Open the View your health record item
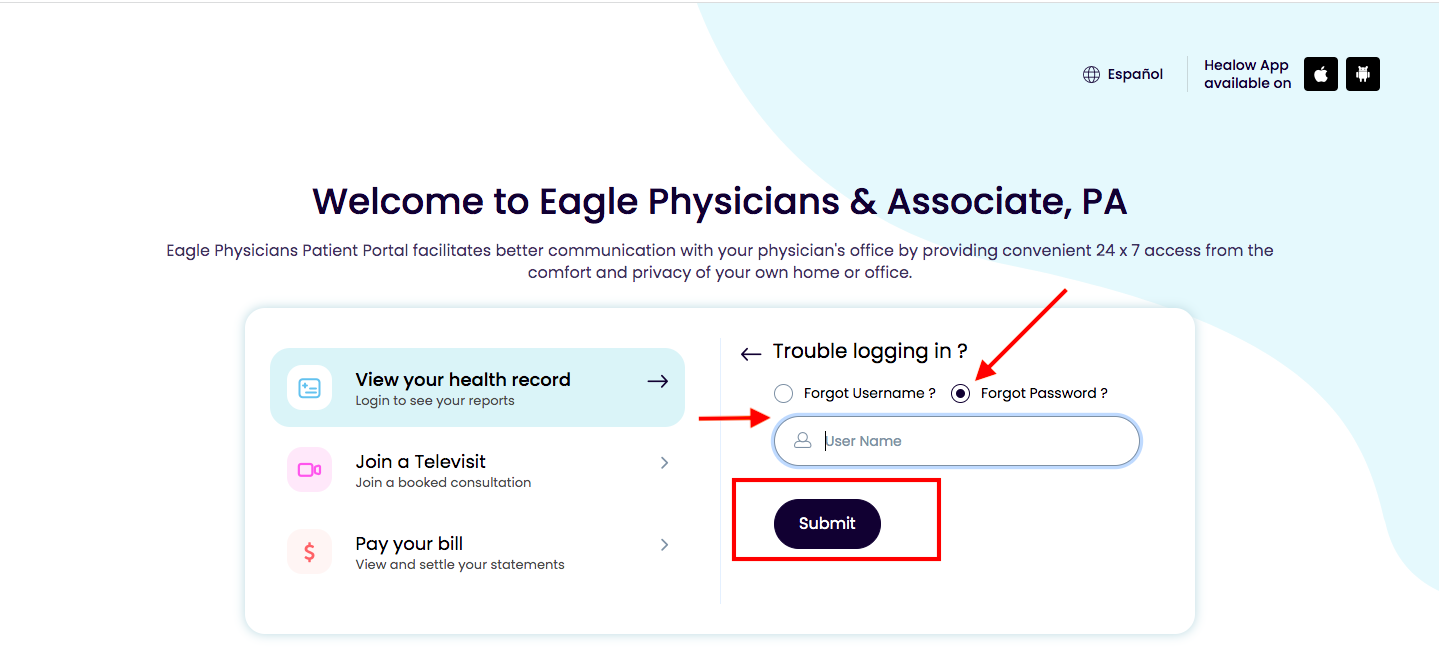Image resolution: width=1439 pixels, height=669 pixels. coord(477,387)
